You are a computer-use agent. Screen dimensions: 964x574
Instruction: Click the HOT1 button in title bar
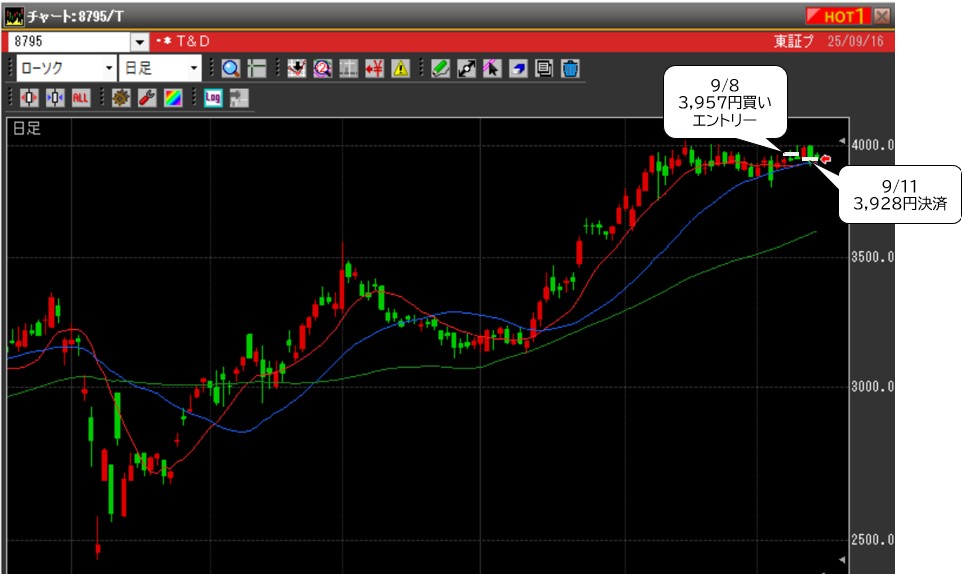click(x=838, y=16)
